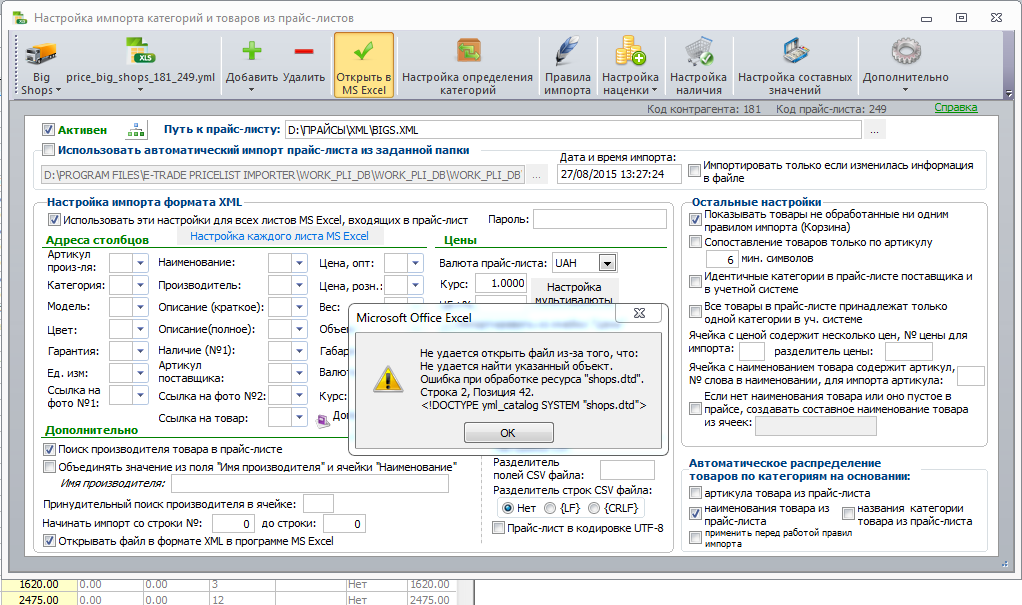The image size is (1022, 605).
Task: Toggle the Активен checkbox
Action: tap(48, 130)
